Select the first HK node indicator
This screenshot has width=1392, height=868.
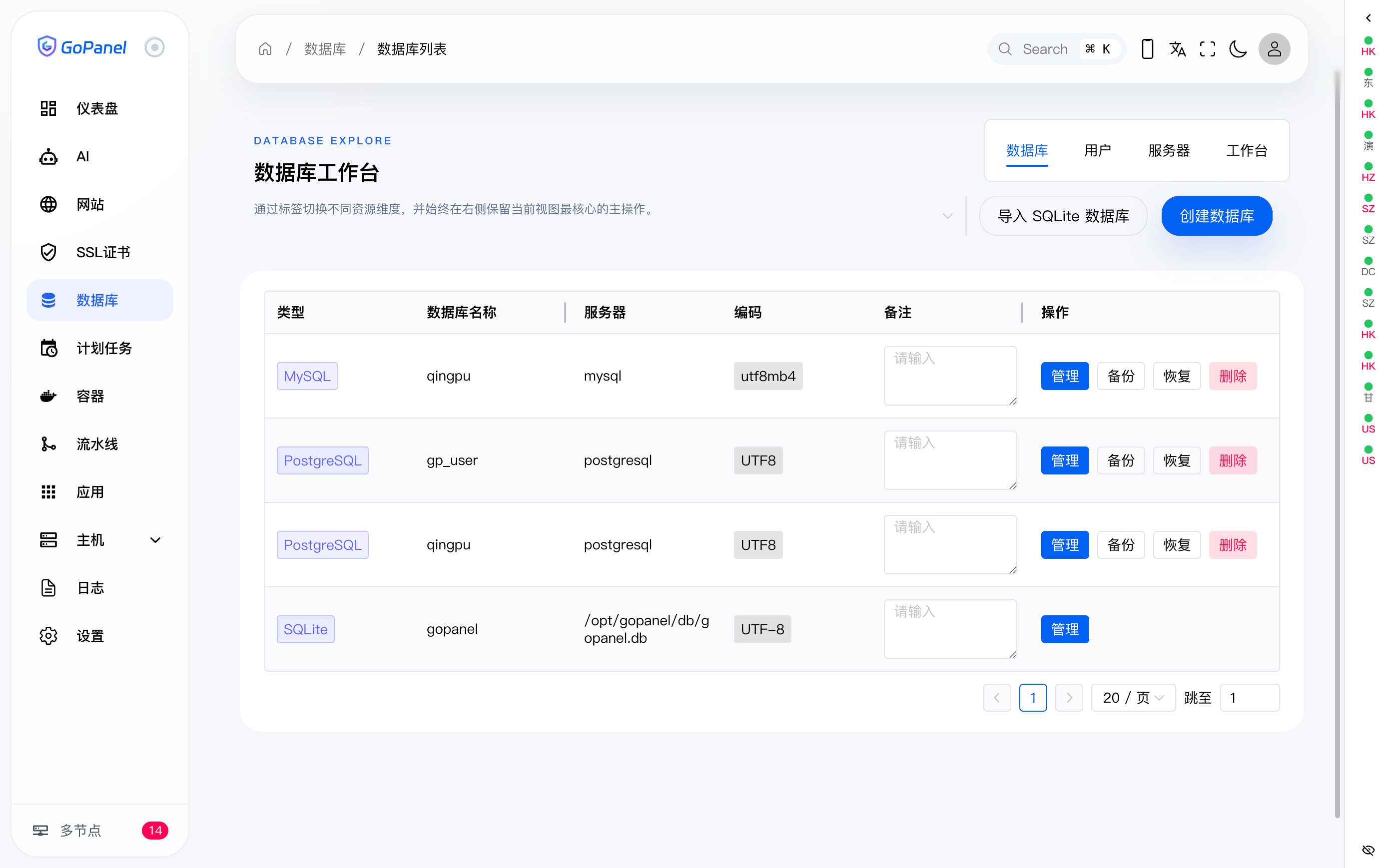coord(1369,46)
